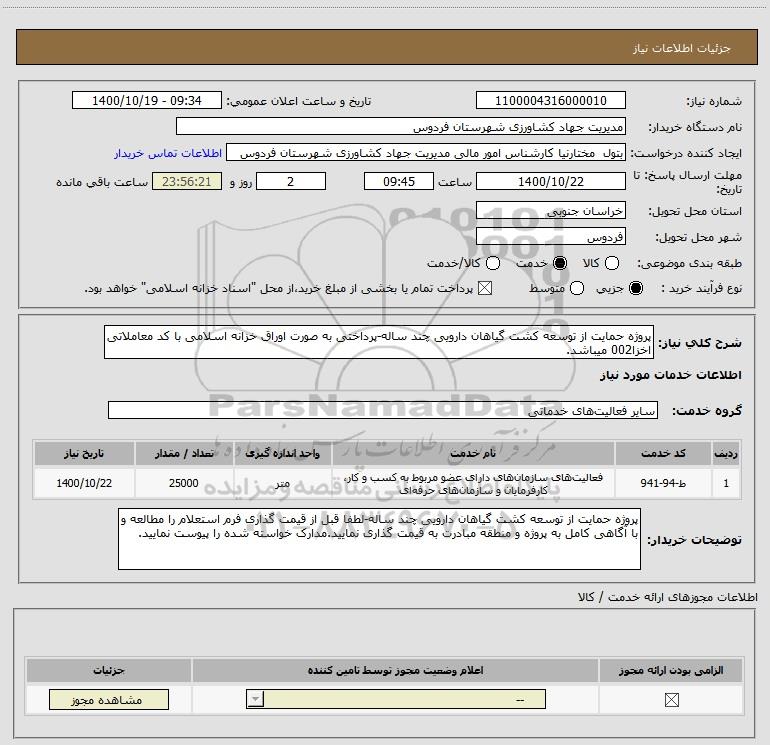770x745 pixels.
Task: Click the buyer organization name field
Action: click(401, 126)
